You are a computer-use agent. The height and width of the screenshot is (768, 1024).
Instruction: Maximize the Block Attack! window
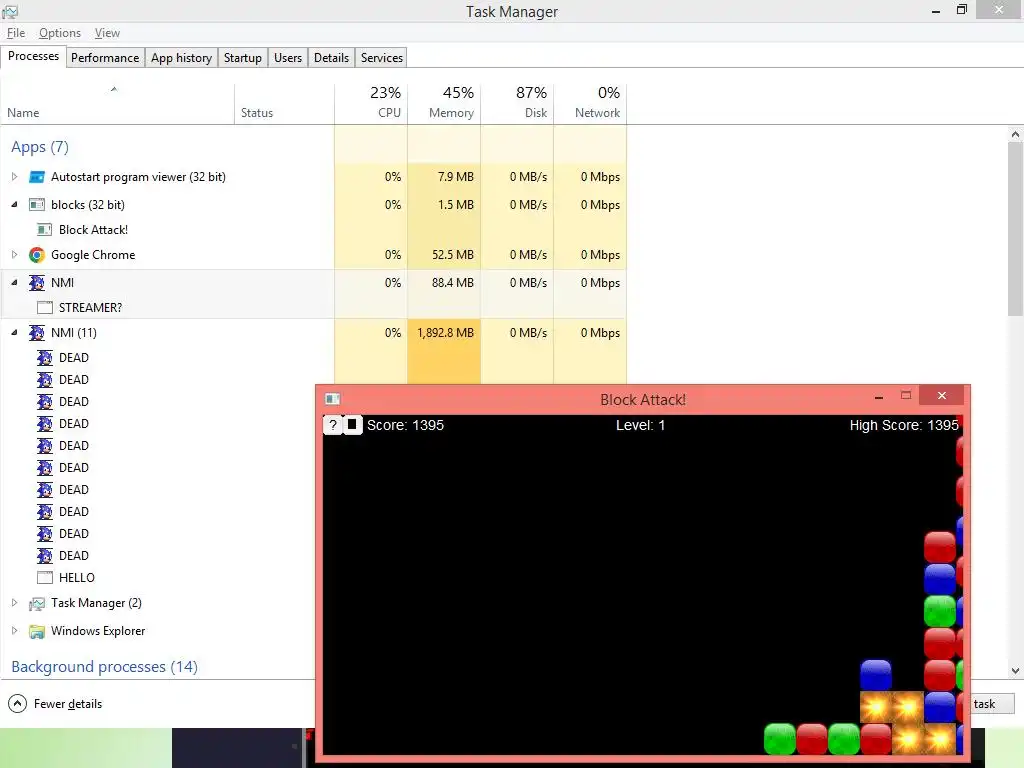[906, 396]
